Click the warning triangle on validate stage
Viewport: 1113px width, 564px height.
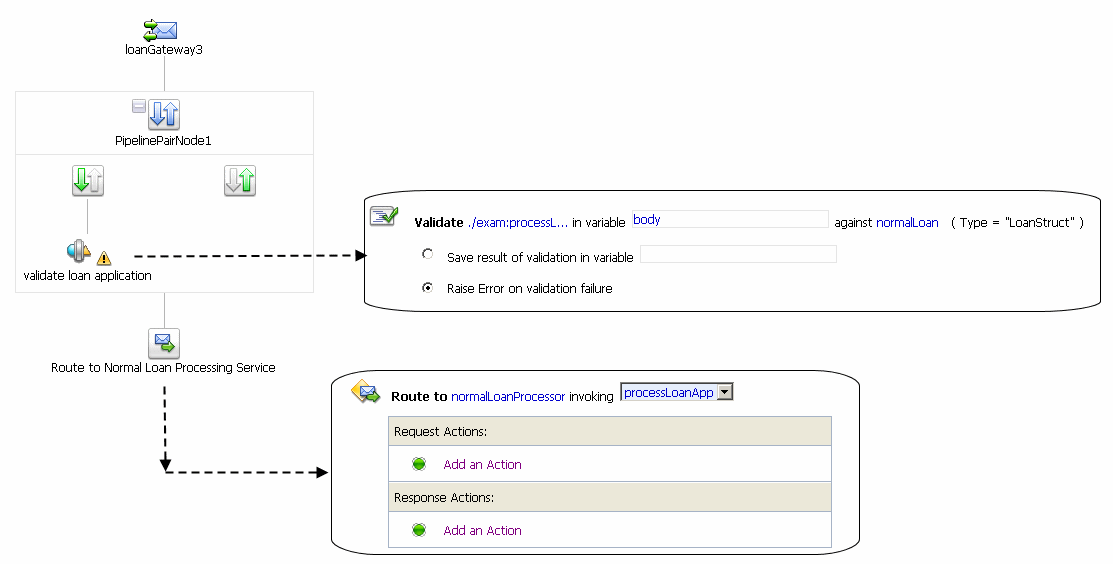(104, 258)
